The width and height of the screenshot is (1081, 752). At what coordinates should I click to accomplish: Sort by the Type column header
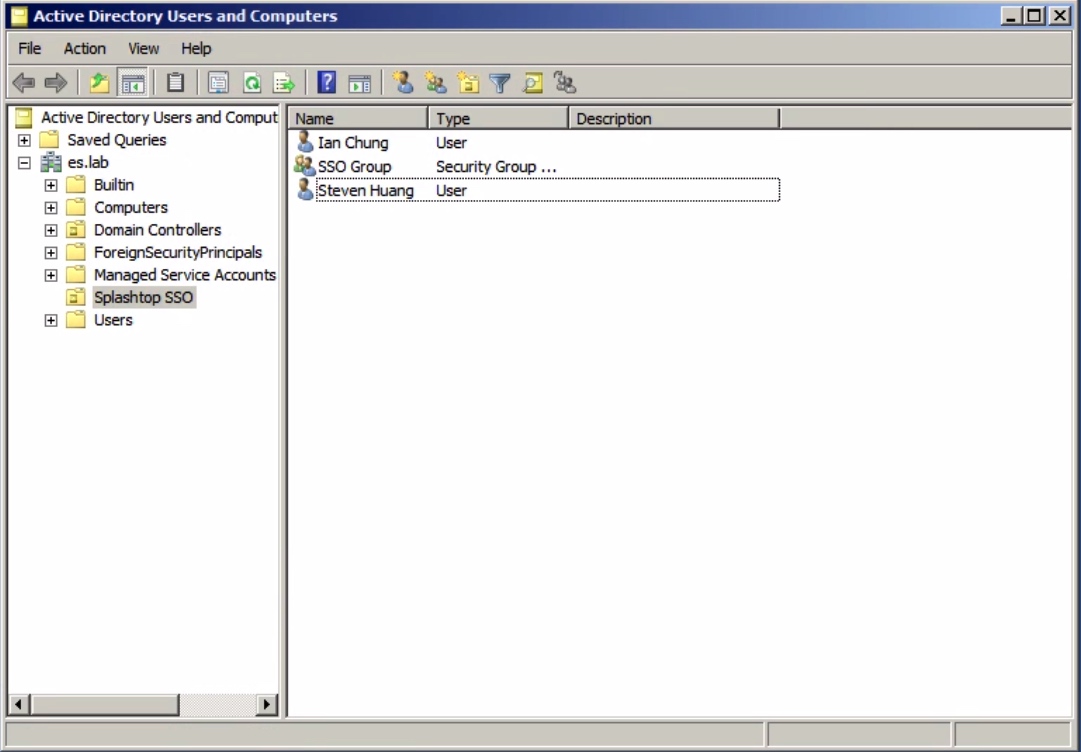tap(498, 119)
